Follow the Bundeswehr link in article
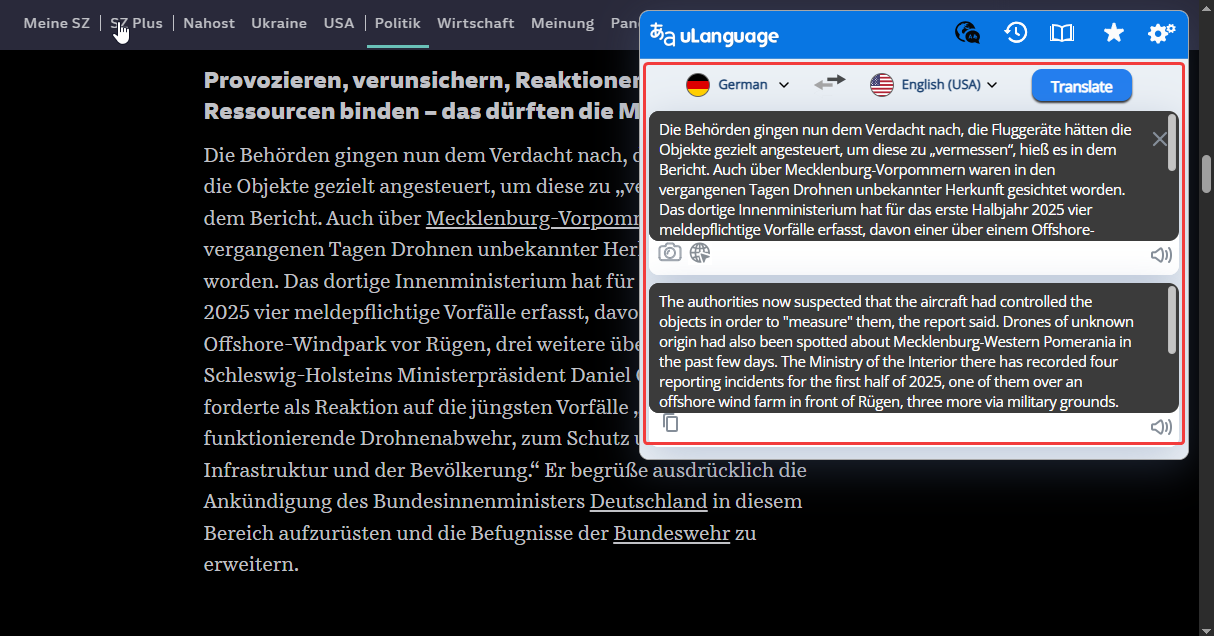Viewport: 1214px width, 636px height. [x=671, y=533]
